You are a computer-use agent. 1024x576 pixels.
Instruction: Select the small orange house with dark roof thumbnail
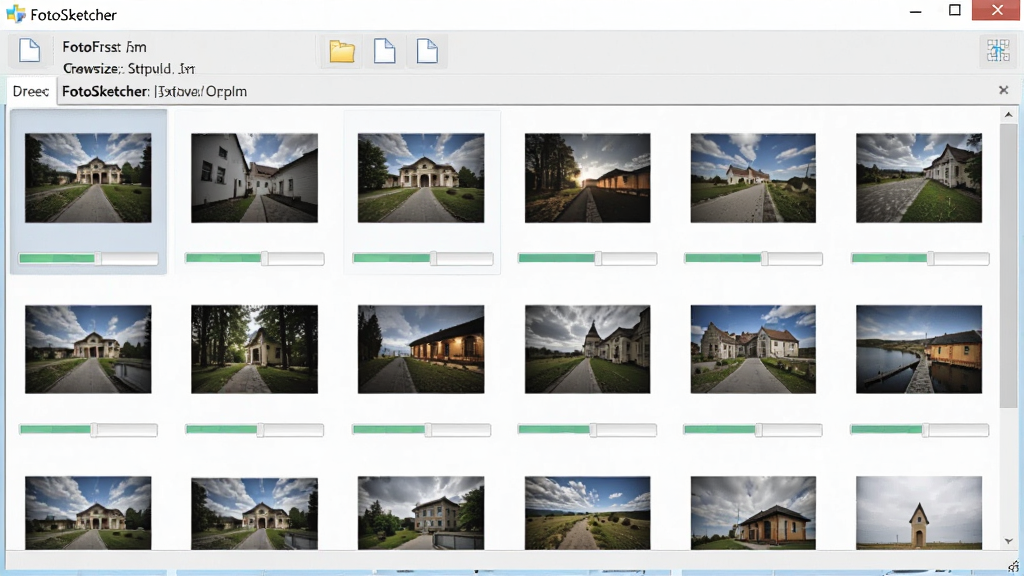(753, 513)
